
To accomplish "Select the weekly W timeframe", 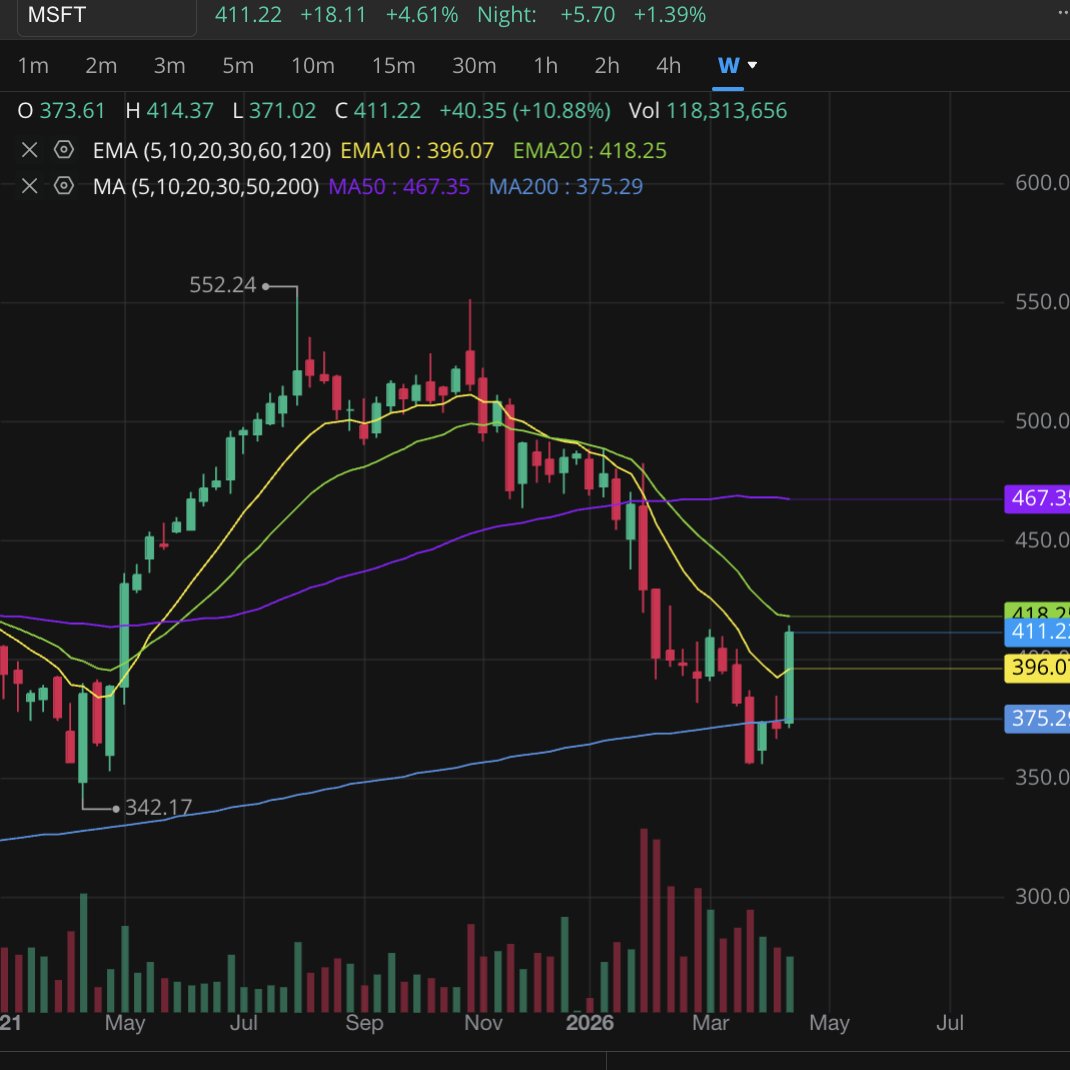I will pos(728,66).
